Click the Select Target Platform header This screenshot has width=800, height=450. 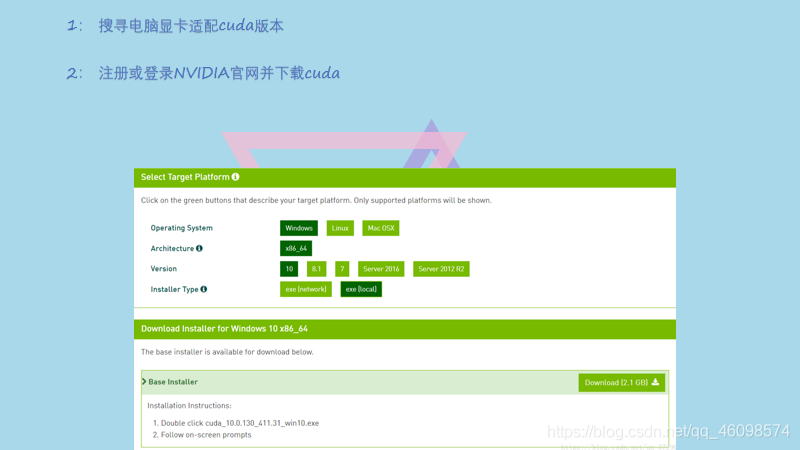click(405, 178)
